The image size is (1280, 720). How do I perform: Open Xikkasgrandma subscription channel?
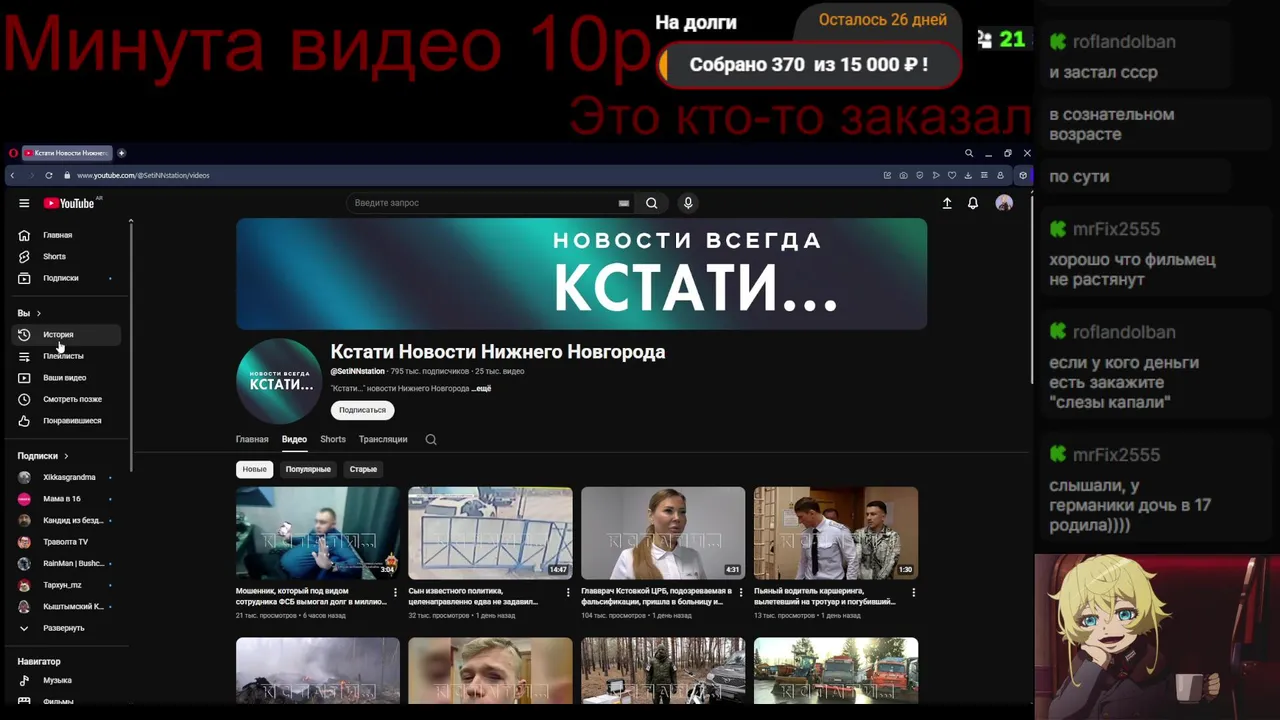pos(68,477)
